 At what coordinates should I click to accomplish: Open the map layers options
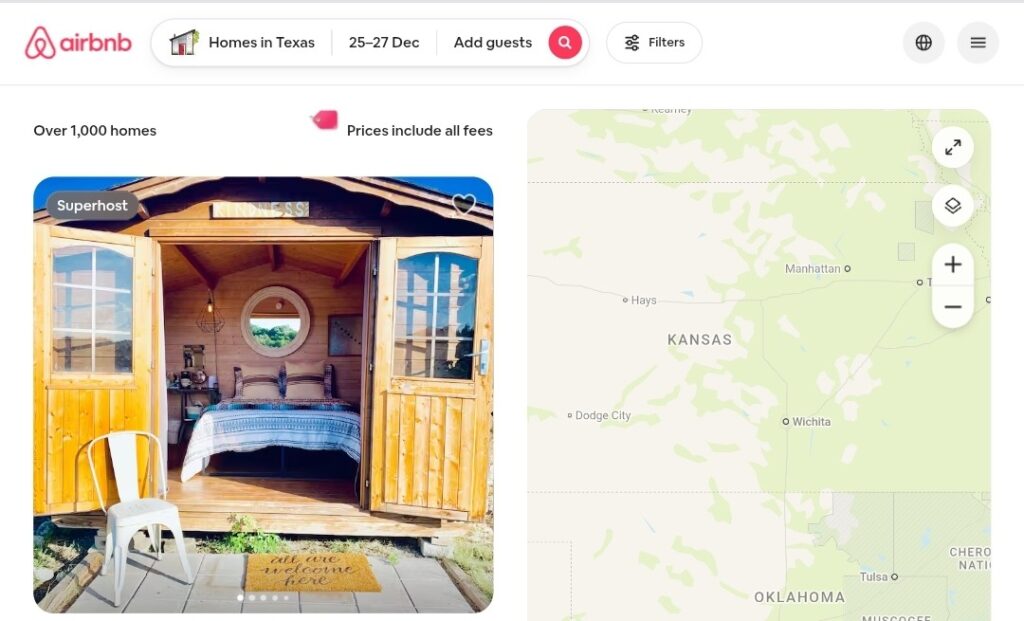coord(953,206)
